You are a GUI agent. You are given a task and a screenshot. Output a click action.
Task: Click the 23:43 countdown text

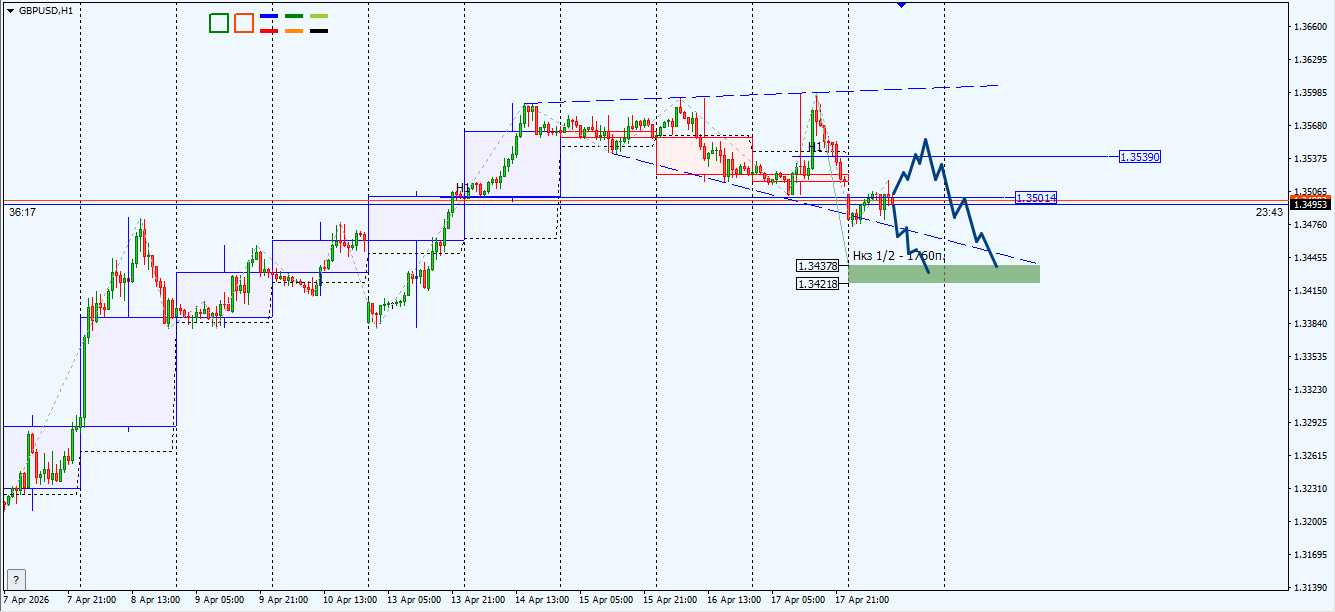(x=1269, y=212)
